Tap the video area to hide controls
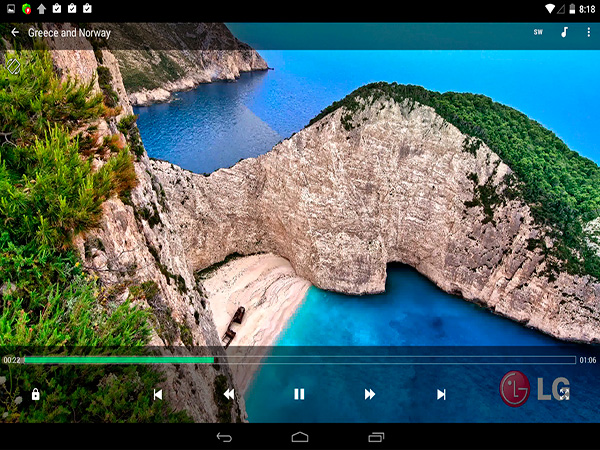Screen dimensions: 600x450 pos(350,200)
